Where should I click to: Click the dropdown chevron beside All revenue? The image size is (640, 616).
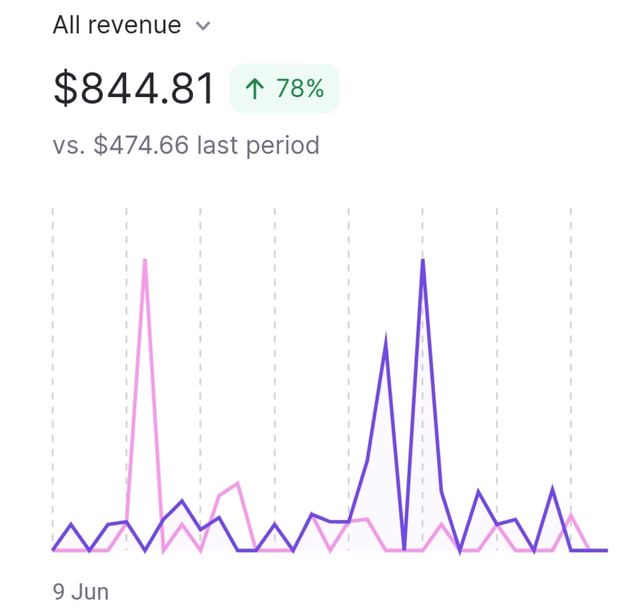[x=203, y=26]
